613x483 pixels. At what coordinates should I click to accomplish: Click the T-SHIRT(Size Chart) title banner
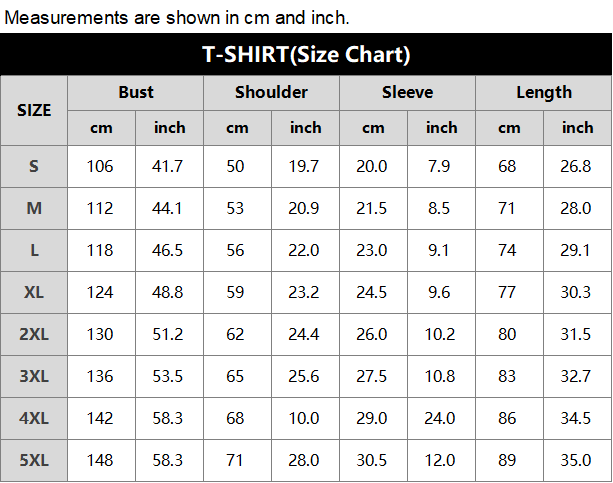(306, 54)
